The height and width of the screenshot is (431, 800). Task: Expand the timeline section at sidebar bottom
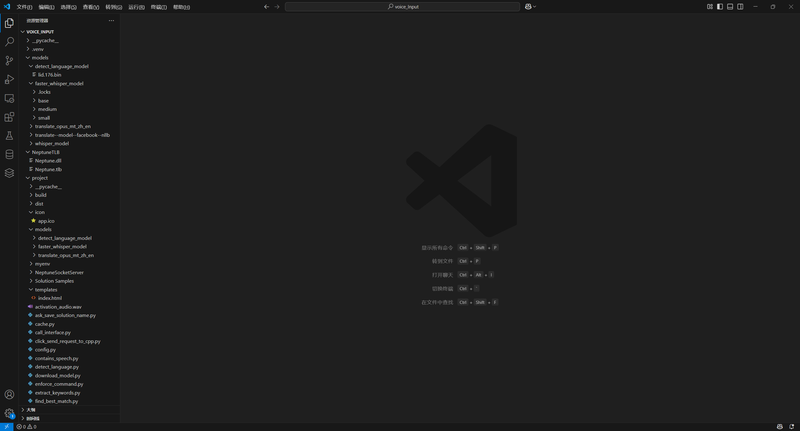pos(69,418)
